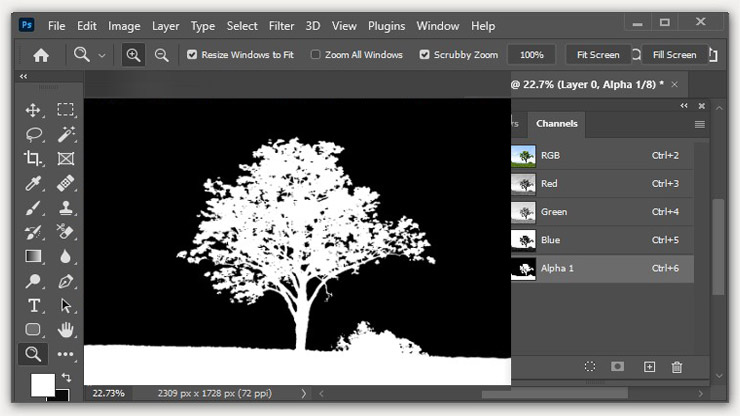Image resolution: width=740 pixels, height=416 pixels.
Task: Expand the toolbar using double arrows
Action: pos(24,77)
